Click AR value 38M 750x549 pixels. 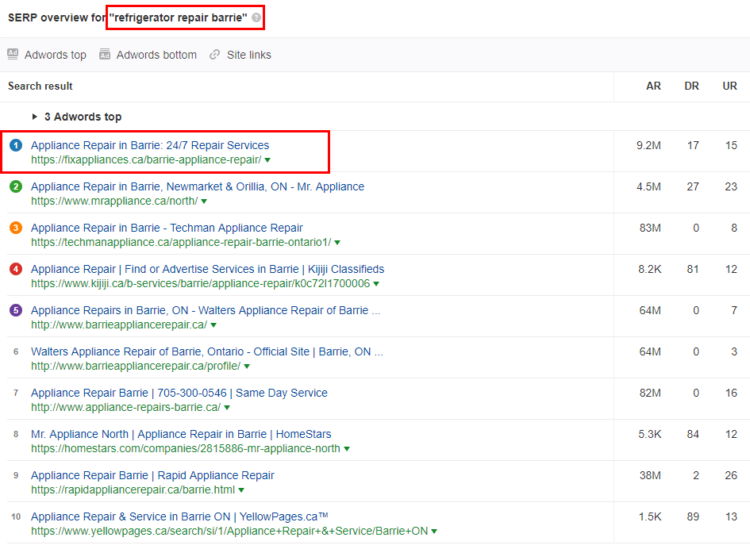click(650, 475)
